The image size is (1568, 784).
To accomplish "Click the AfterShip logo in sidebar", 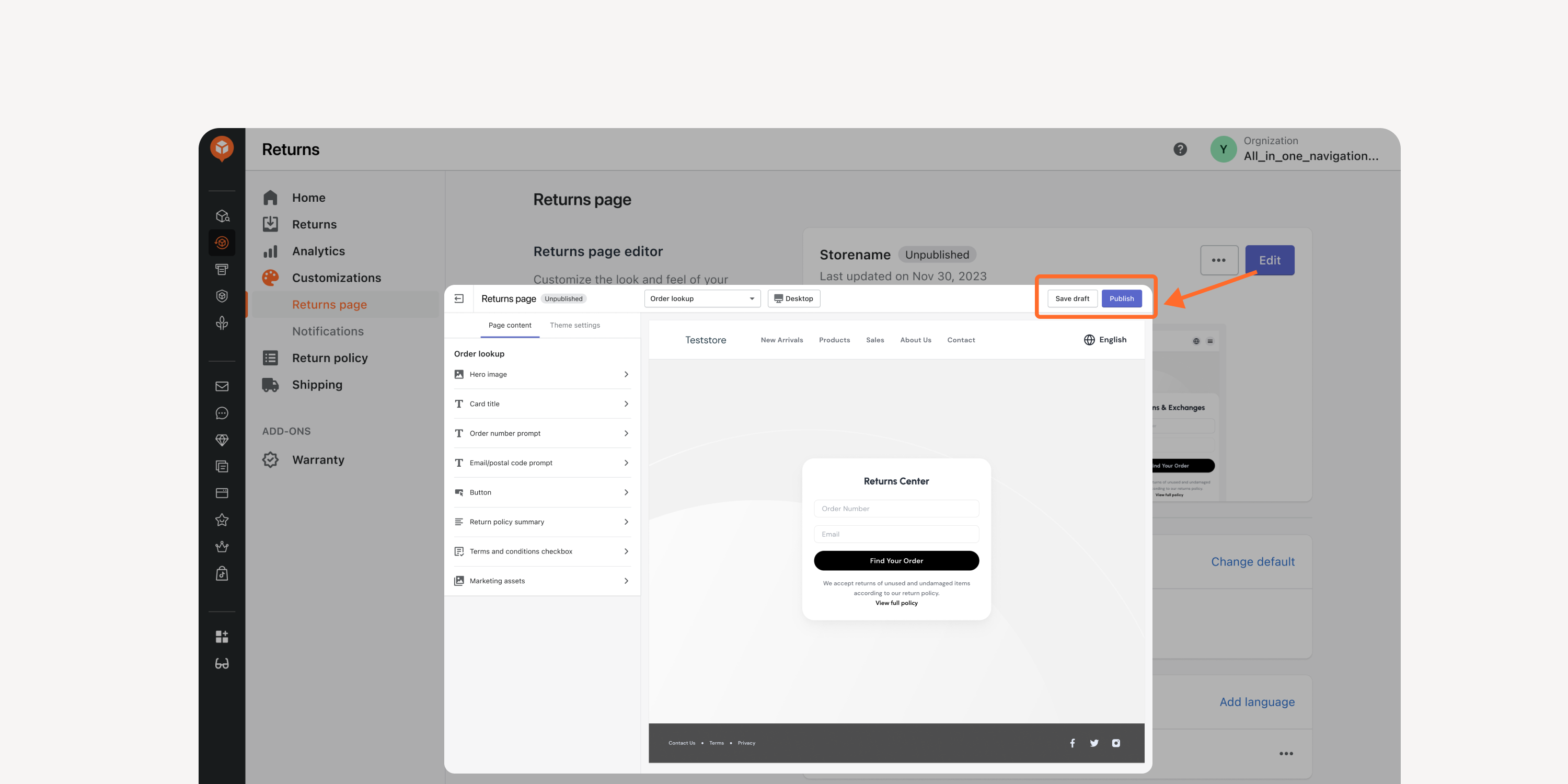I will pos(222,148).
